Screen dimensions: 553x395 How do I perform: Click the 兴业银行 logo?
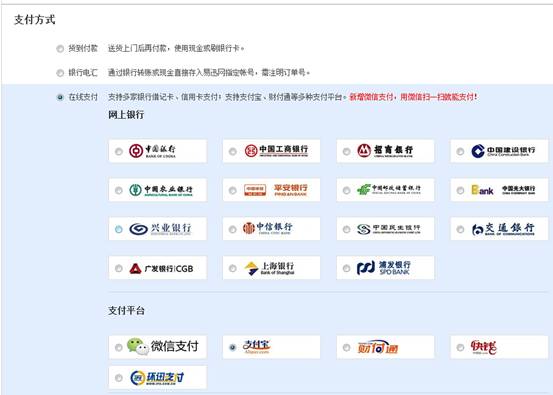(x=160, y=229)
